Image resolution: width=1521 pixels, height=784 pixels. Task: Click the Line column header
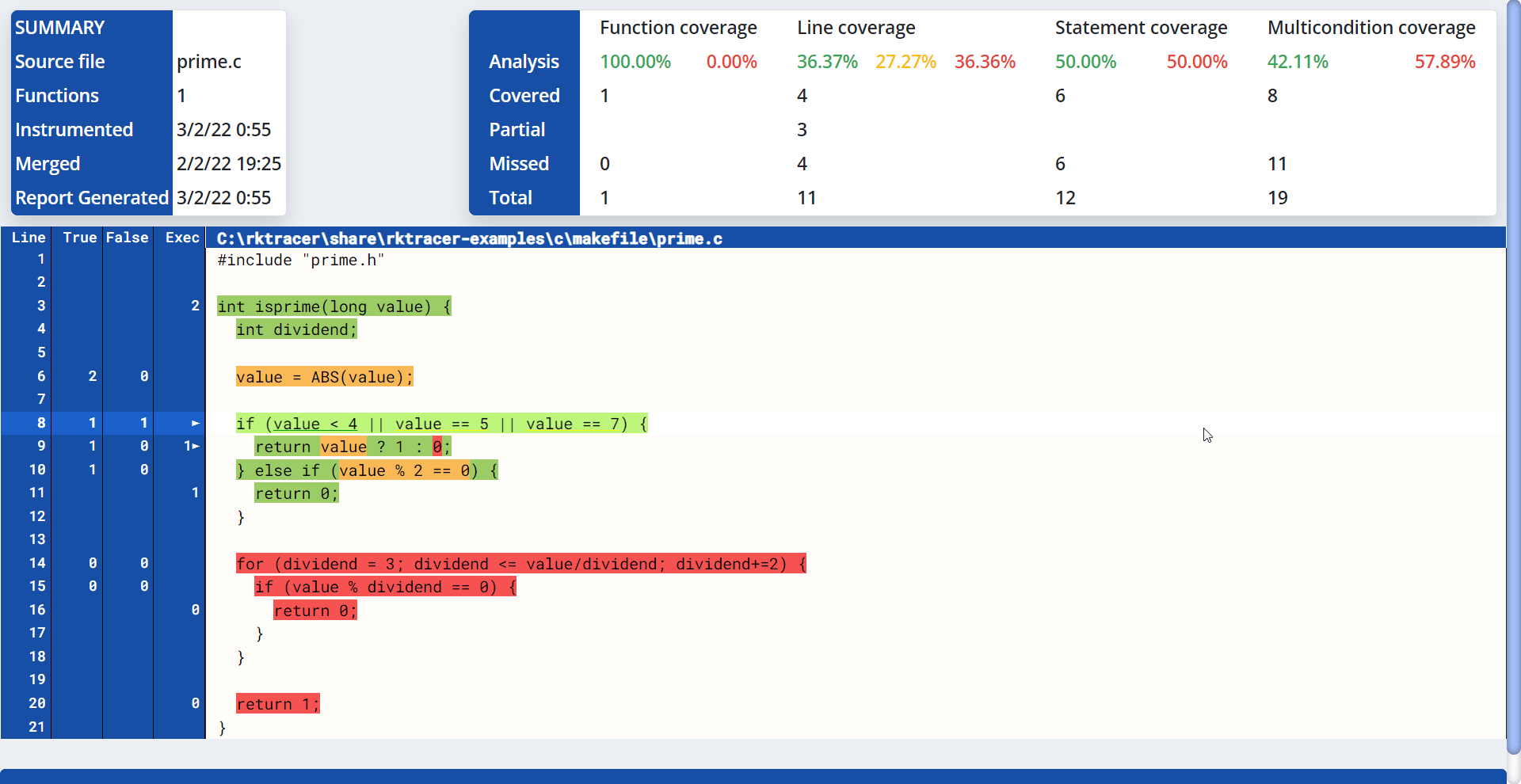(28, 237)
